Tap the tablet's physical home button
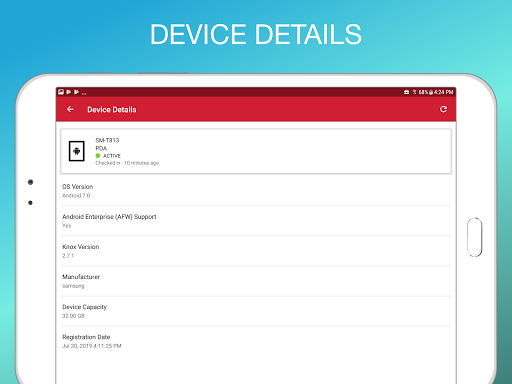 (475, 237)
